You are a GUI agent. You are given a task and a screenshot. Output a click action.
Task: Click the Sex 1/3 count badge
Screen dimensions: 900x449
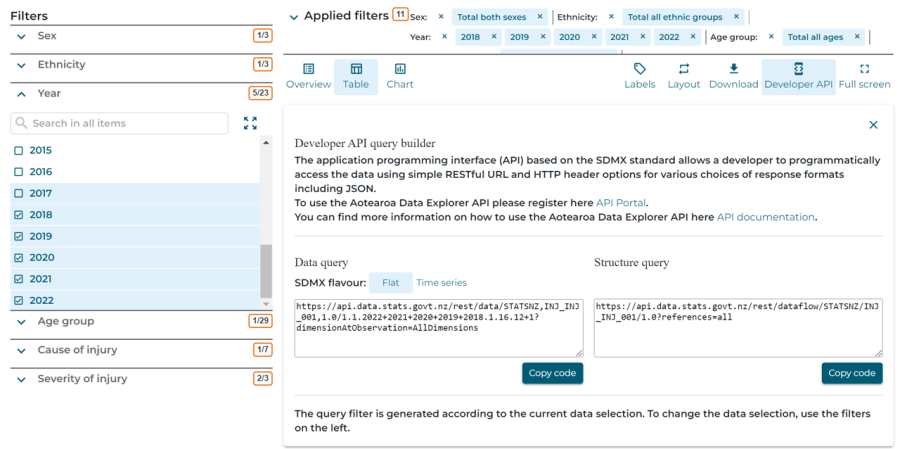pyautogui.click(x=263, y=36)
